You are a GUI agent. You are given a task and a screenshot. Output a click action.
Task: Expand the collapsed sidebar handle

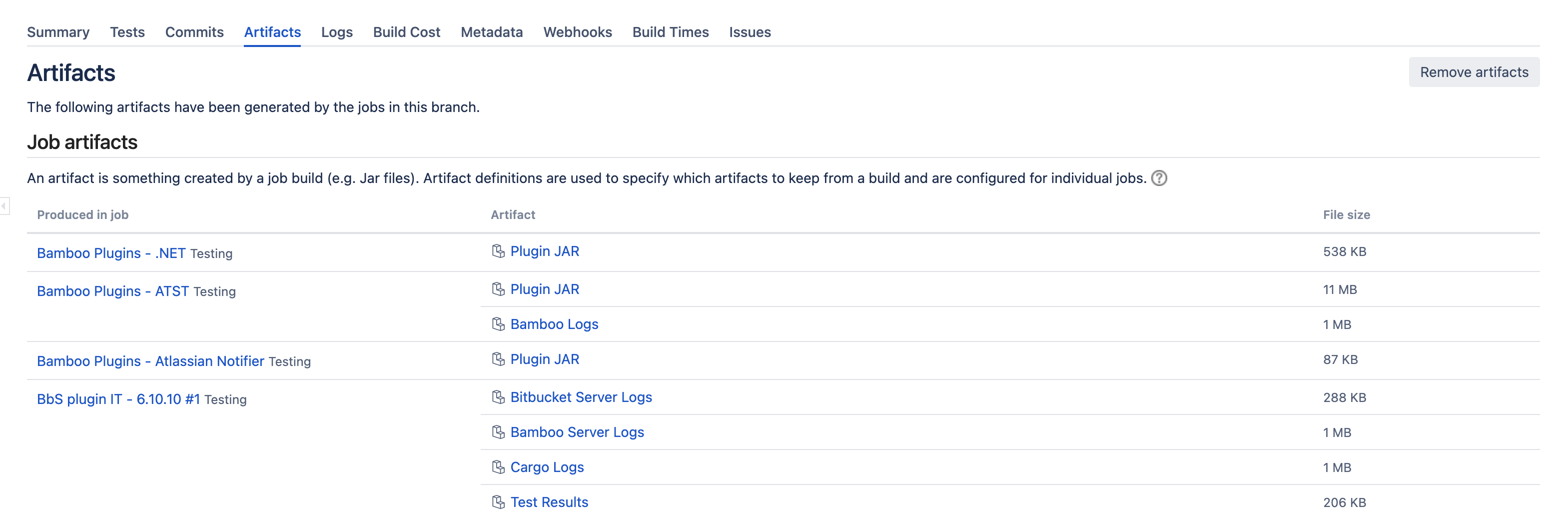4,206
